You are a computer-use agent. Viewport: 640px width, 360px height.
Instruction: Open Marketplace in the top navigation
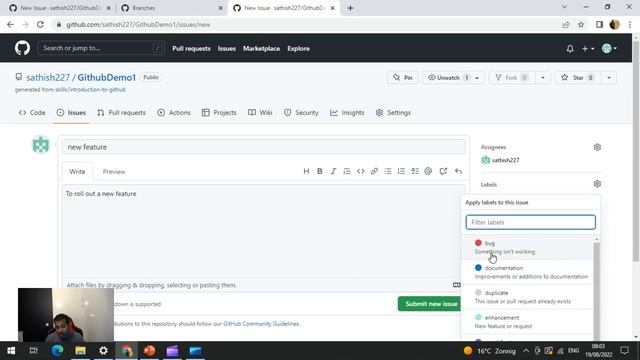point(262,49)
